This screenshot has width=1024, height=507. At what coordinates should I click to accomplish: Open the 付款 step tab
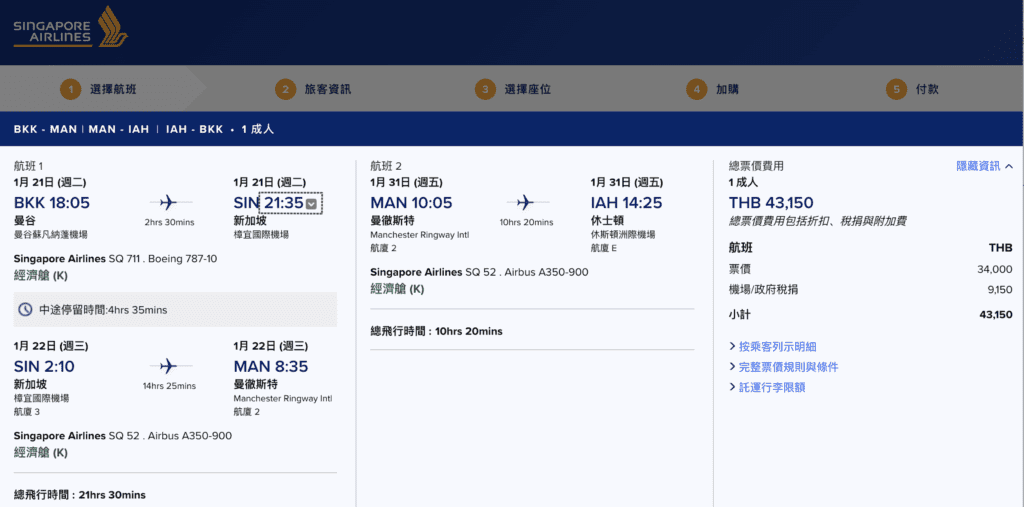(x=912, y=90)
